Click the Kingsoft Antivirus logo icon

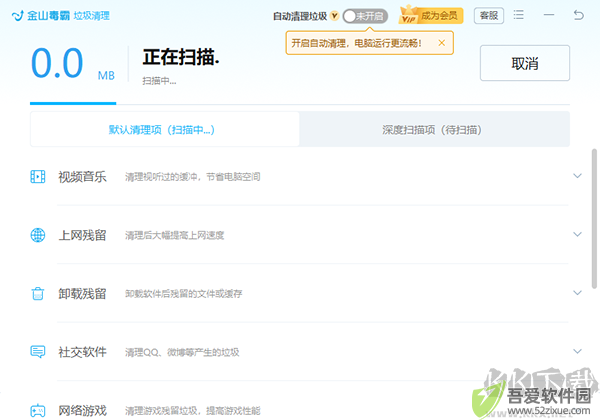18,16
